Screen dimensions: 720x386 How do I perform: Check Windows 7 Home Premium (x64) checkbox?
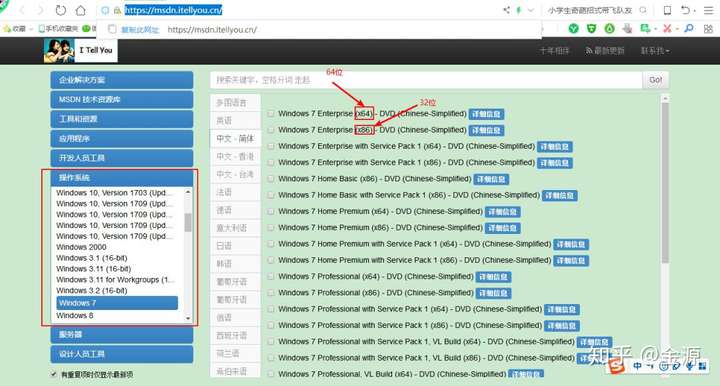click(x=271, y=211)
